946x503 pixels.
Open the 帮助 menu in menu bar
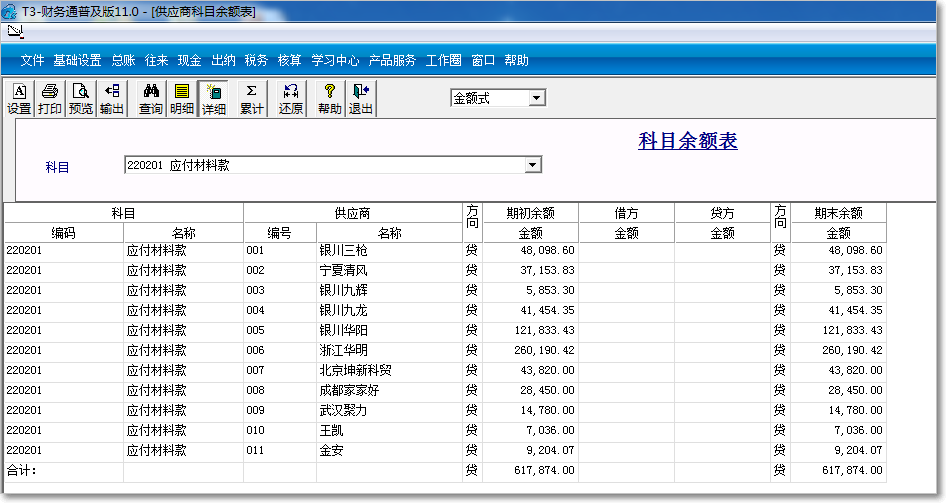click(x=516, y=60)
